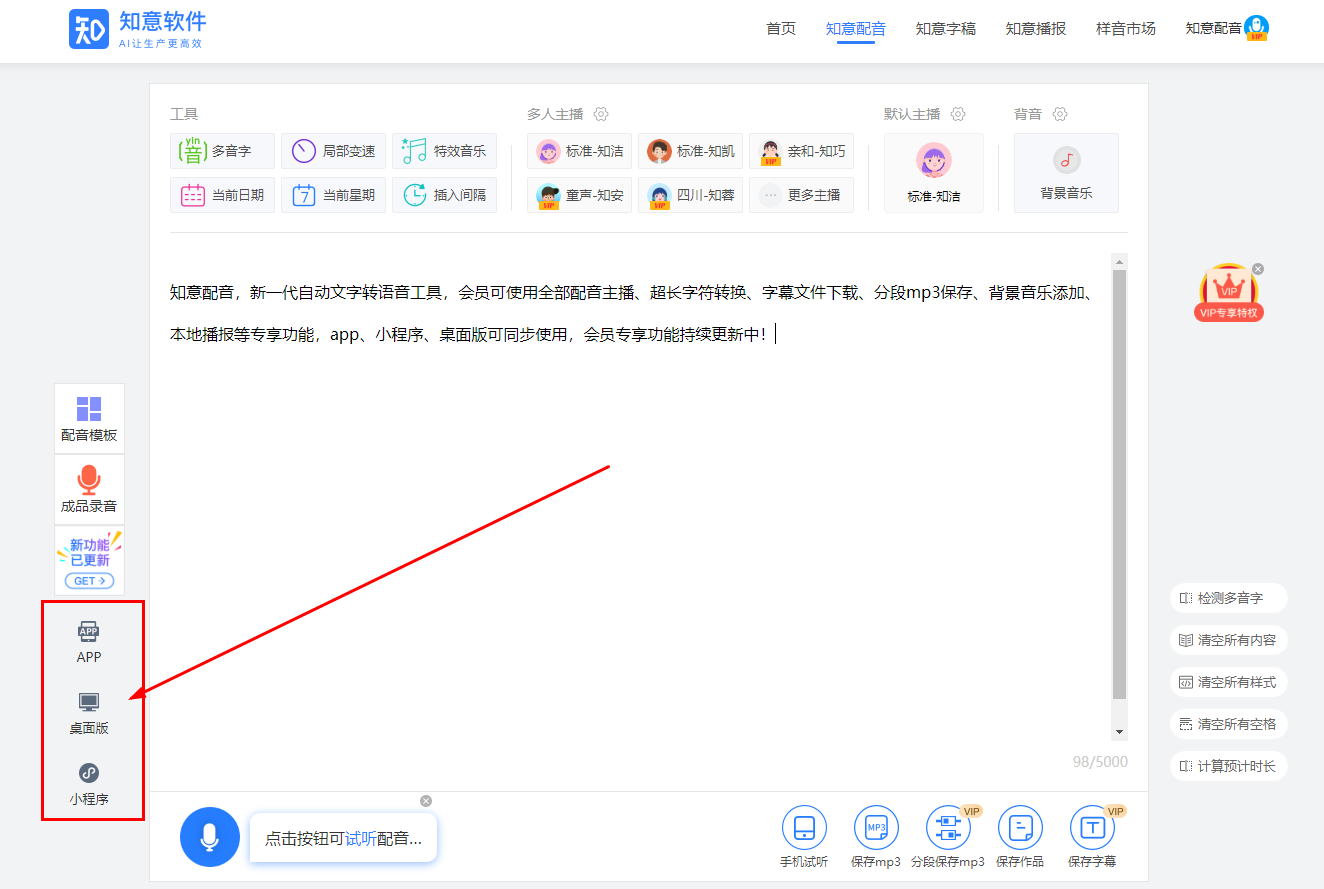Click the blue microphone preview button

[209, 836]
